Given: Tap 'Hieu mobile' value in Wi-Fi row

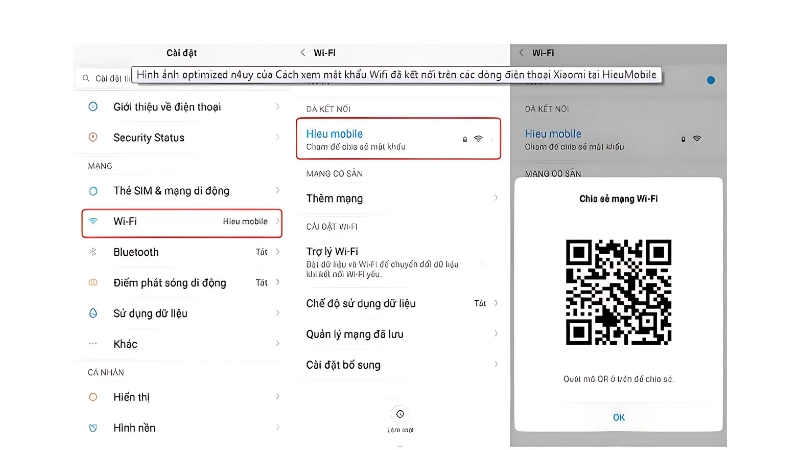Looking at the screenshot, I should (245, 221).
